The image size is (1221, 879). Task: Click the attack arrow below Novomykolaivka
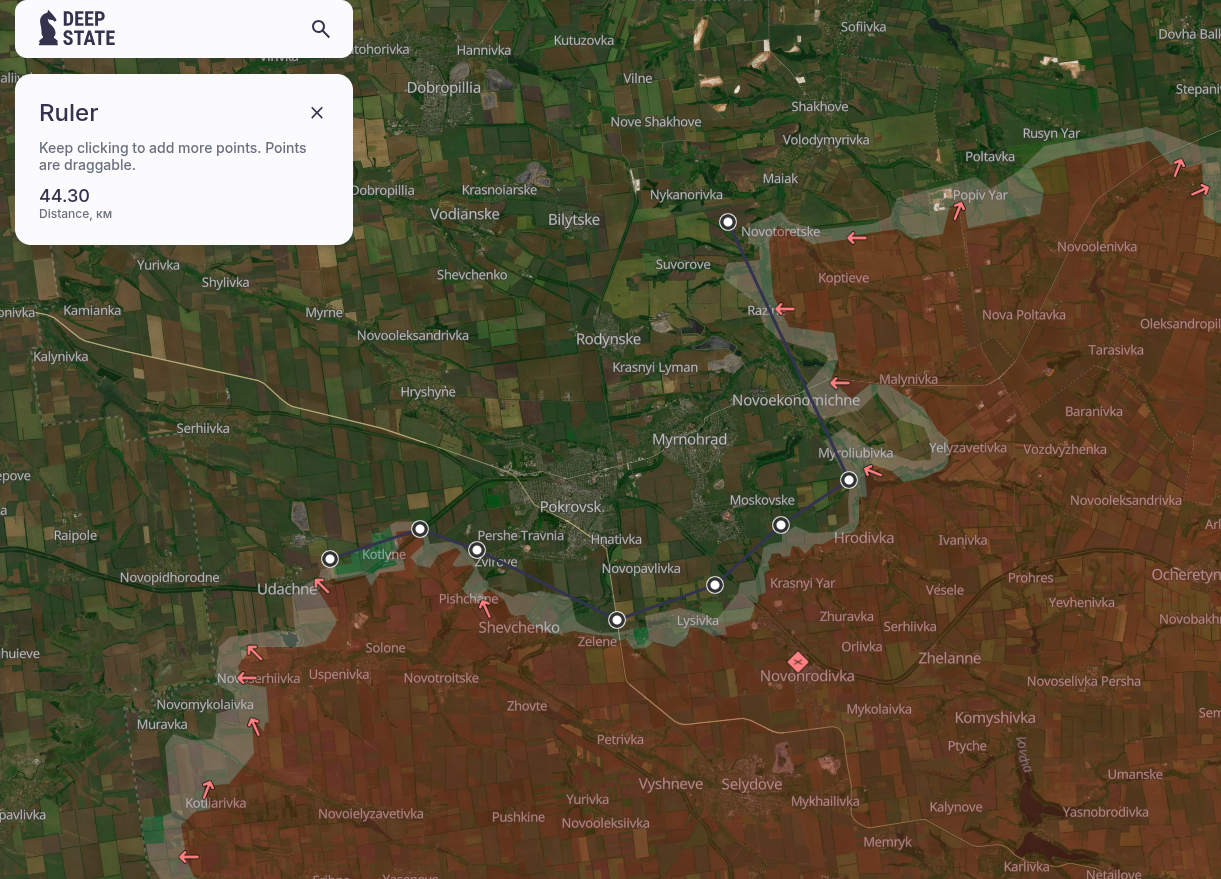click(x=256, y=727)
